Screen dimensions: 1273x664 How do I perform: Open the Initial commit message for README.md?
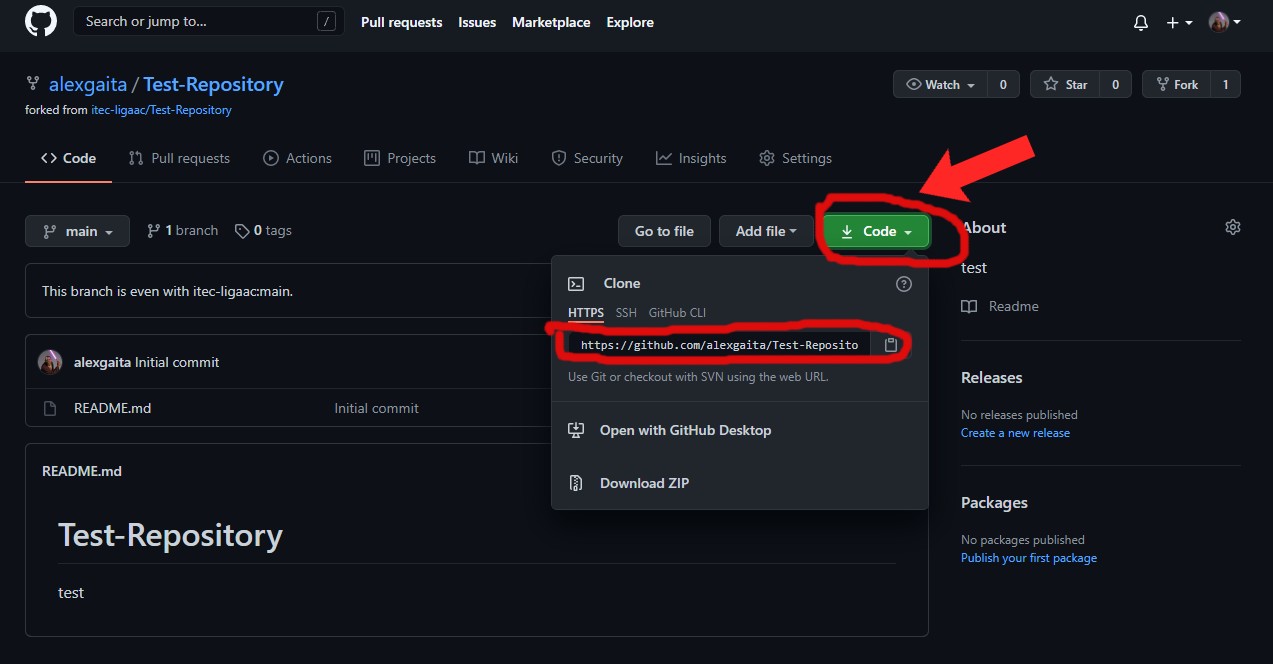[376, 408]
